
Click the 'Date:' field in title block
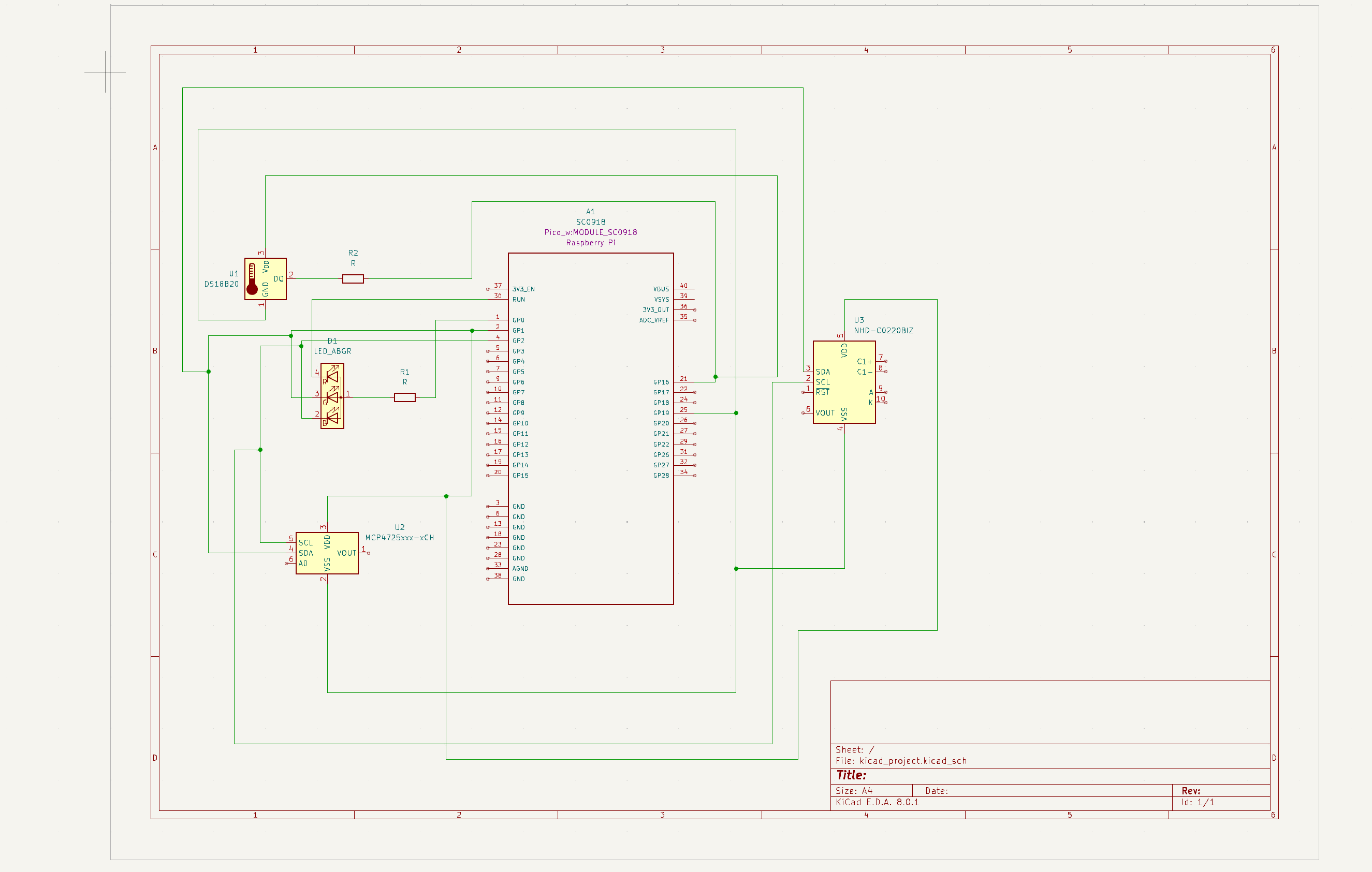(937, 791)
